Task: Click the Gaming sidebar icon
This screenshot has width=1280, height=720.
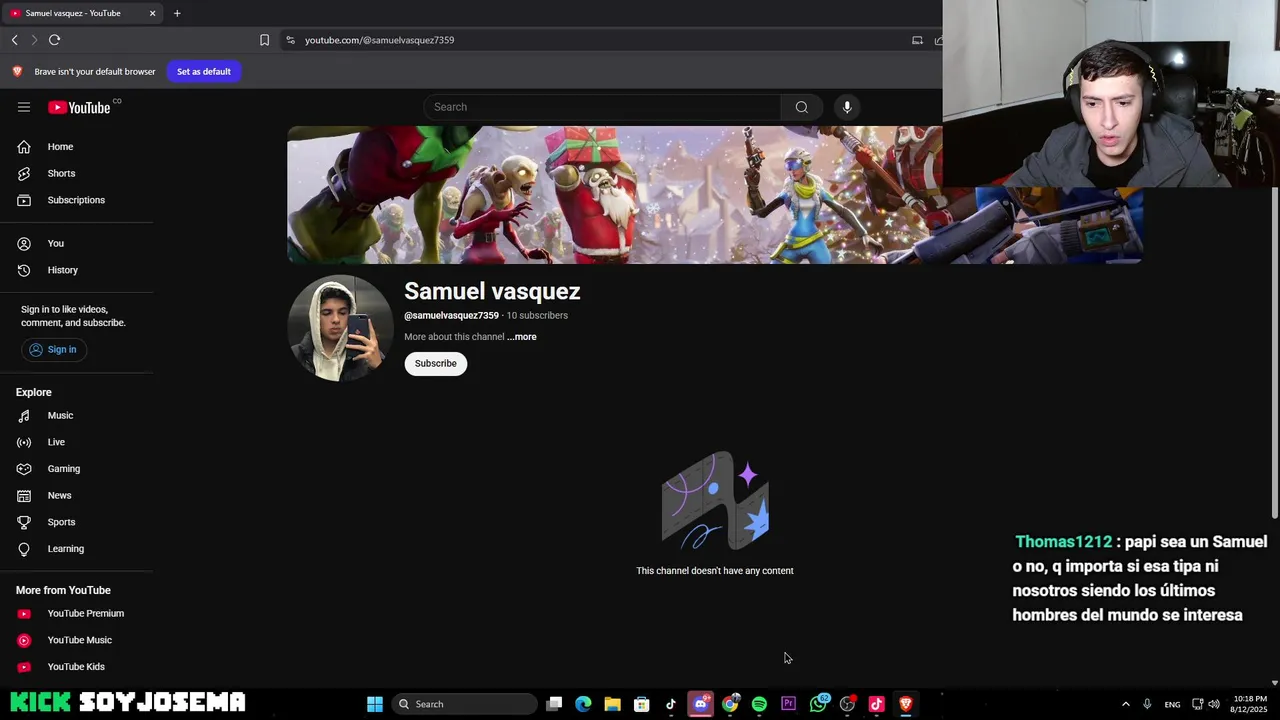Action: click(24, 469)
